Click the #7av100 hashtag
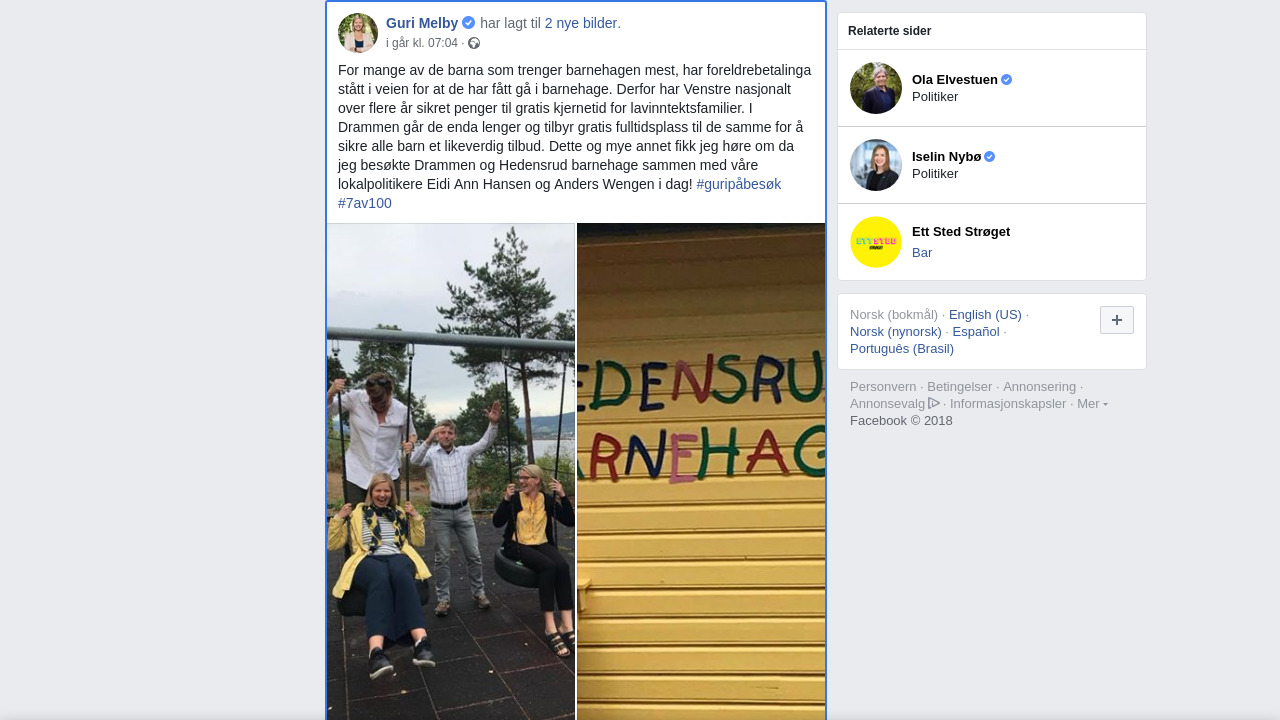Viewport: 1280px width, 720px height. 365,203
